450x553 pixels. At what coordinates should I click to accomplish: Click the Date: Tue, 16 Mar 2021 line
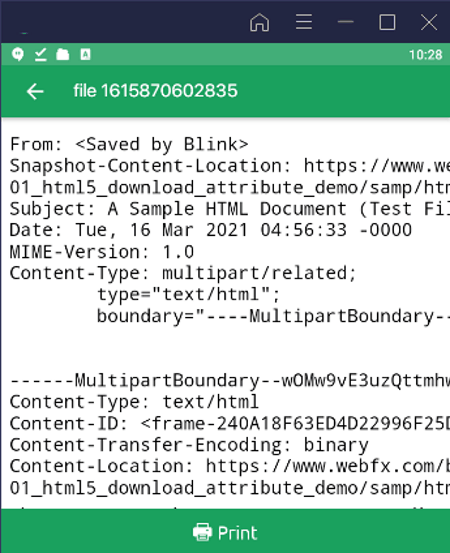pyautogui.click(x=211, y=230)
